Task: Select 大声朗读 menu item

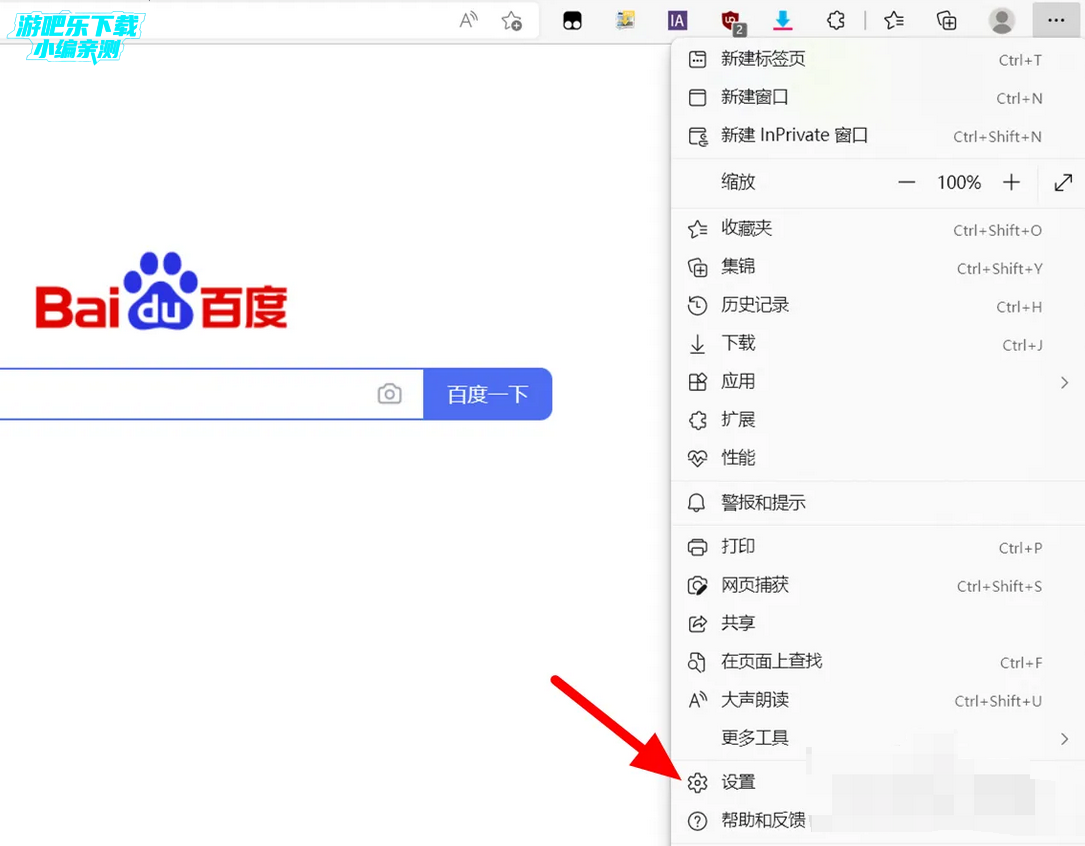Action: point(877,700)
